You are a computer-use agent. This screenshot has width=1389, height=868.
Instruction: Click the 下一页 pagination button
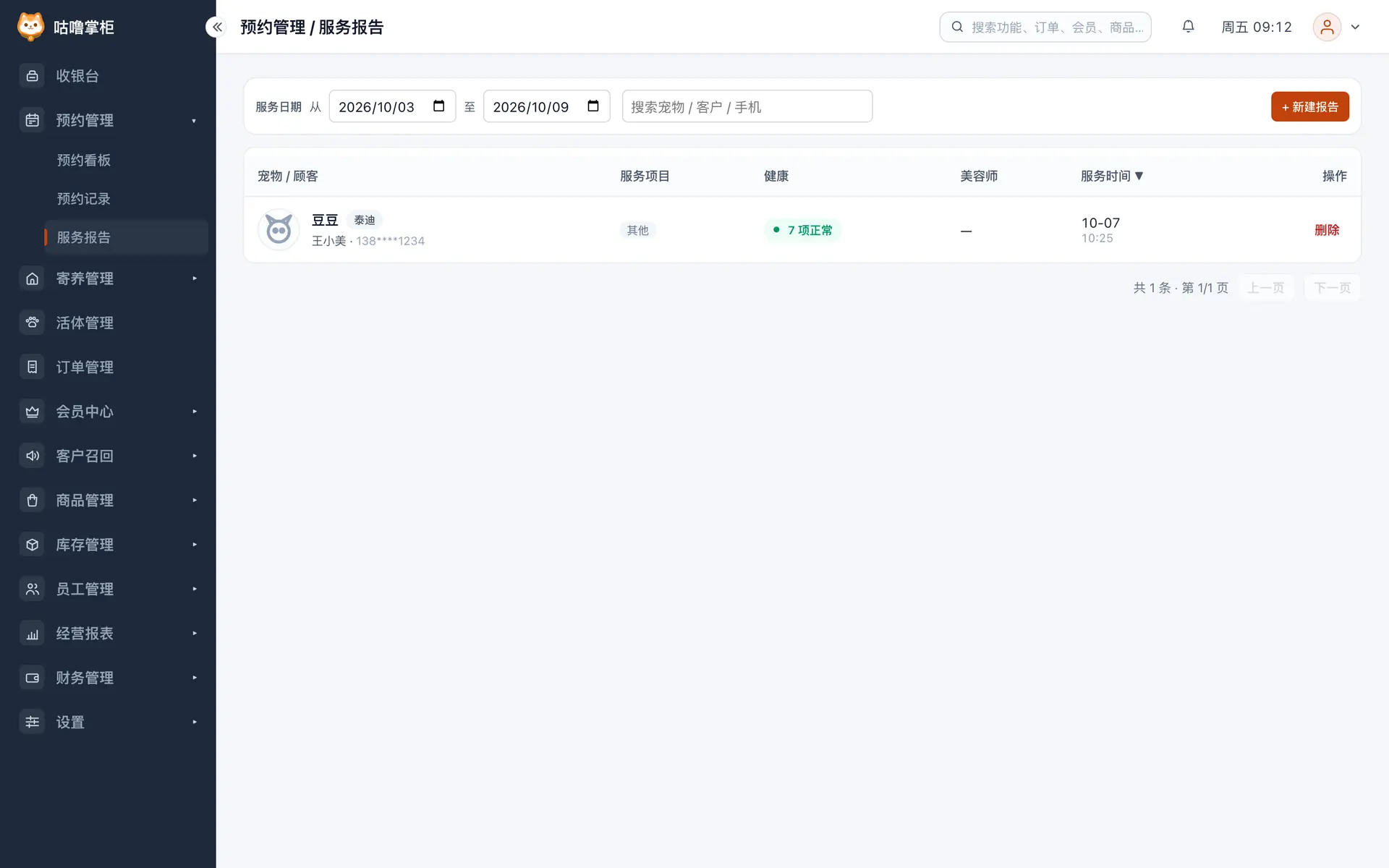tap(1332, 288)
